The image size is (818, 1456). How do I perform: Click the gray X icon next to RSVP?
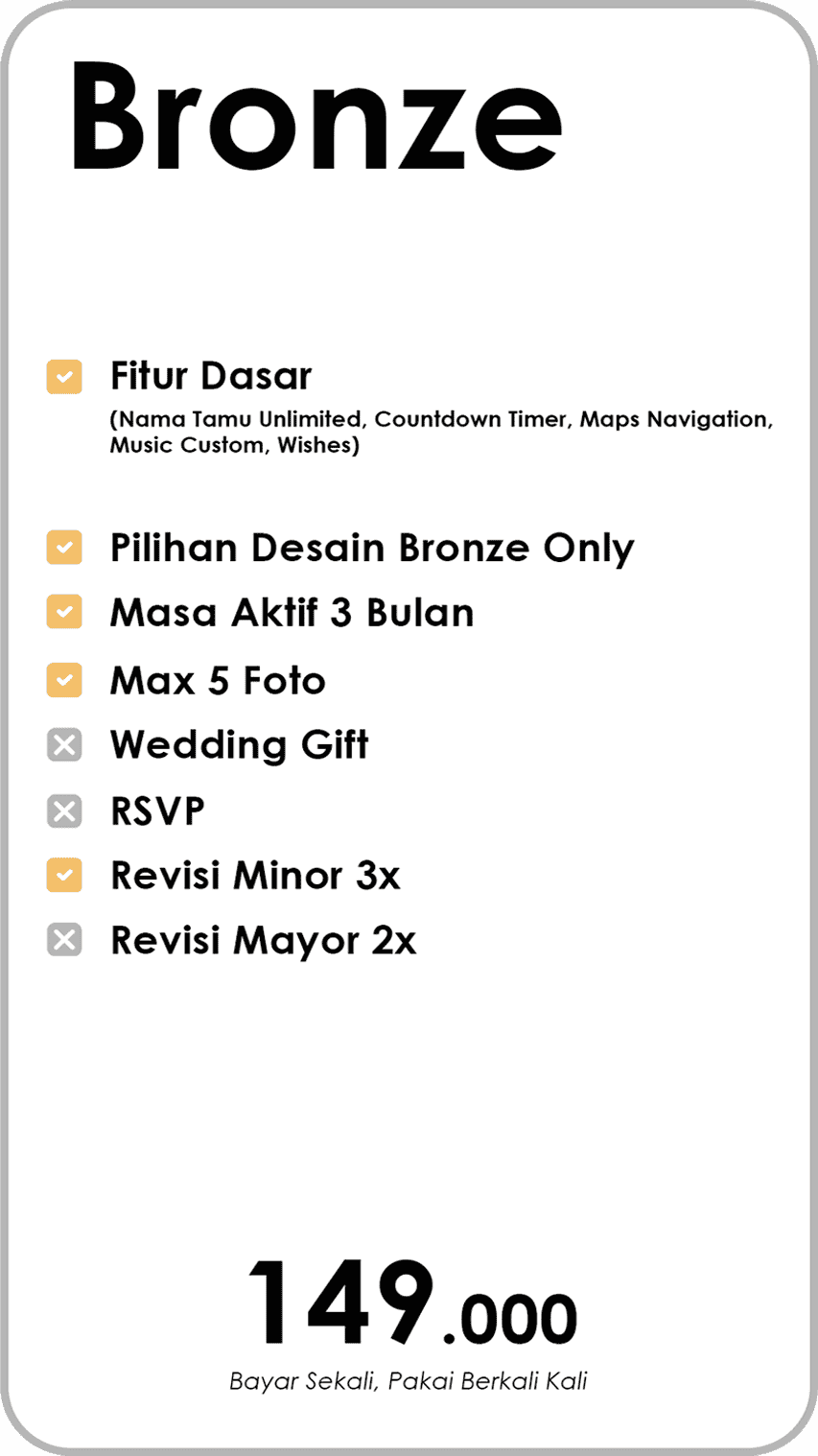[x=64, y=811]
